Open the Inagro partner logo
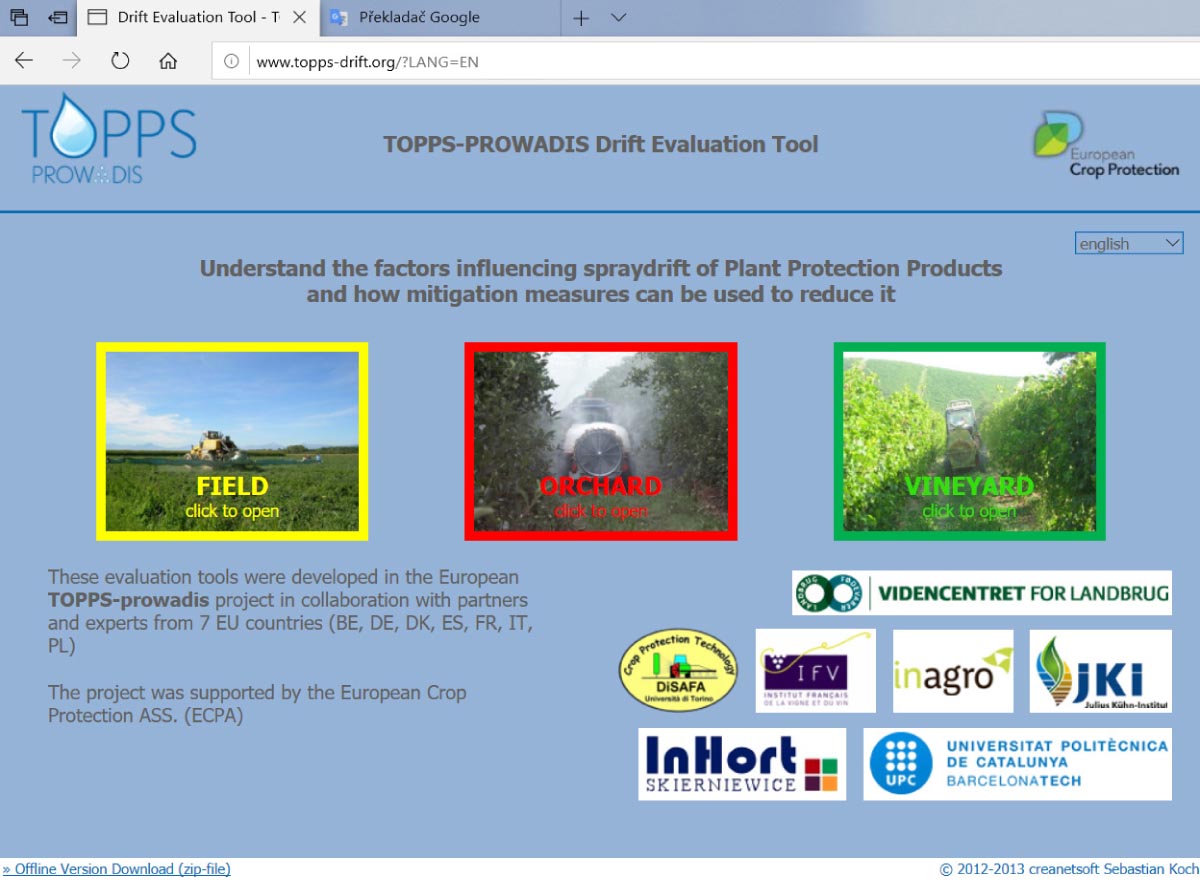The width and height of the screenshot is (1200, 892). click(x=952, y=670)
